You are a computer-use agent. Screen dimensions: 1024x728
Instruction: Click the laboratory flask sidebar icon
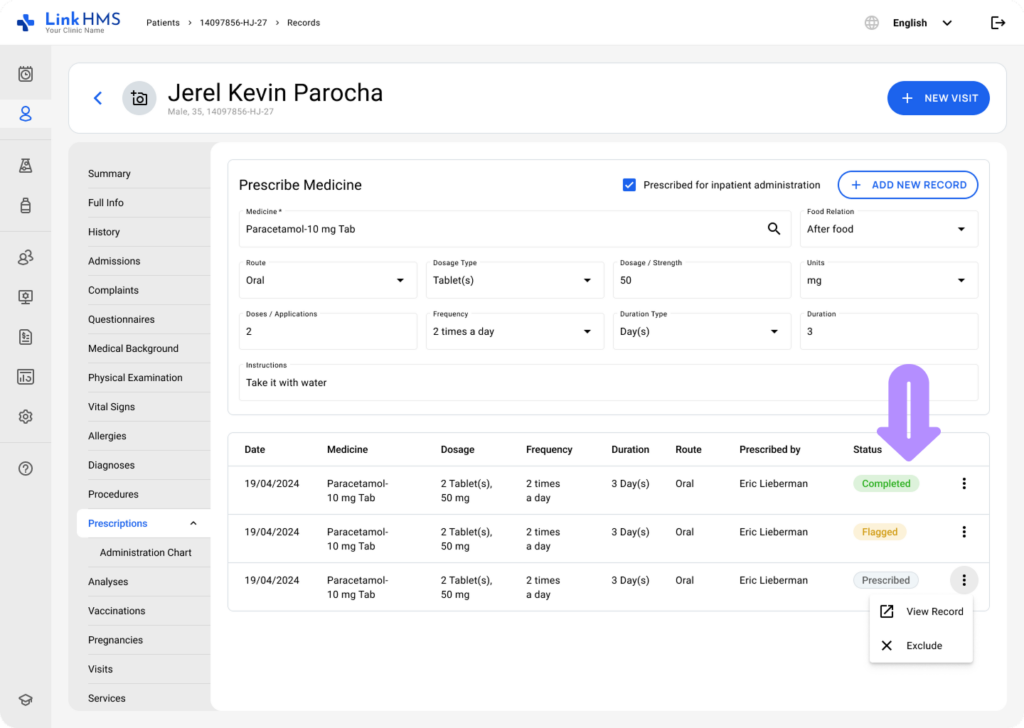point(26,166)
